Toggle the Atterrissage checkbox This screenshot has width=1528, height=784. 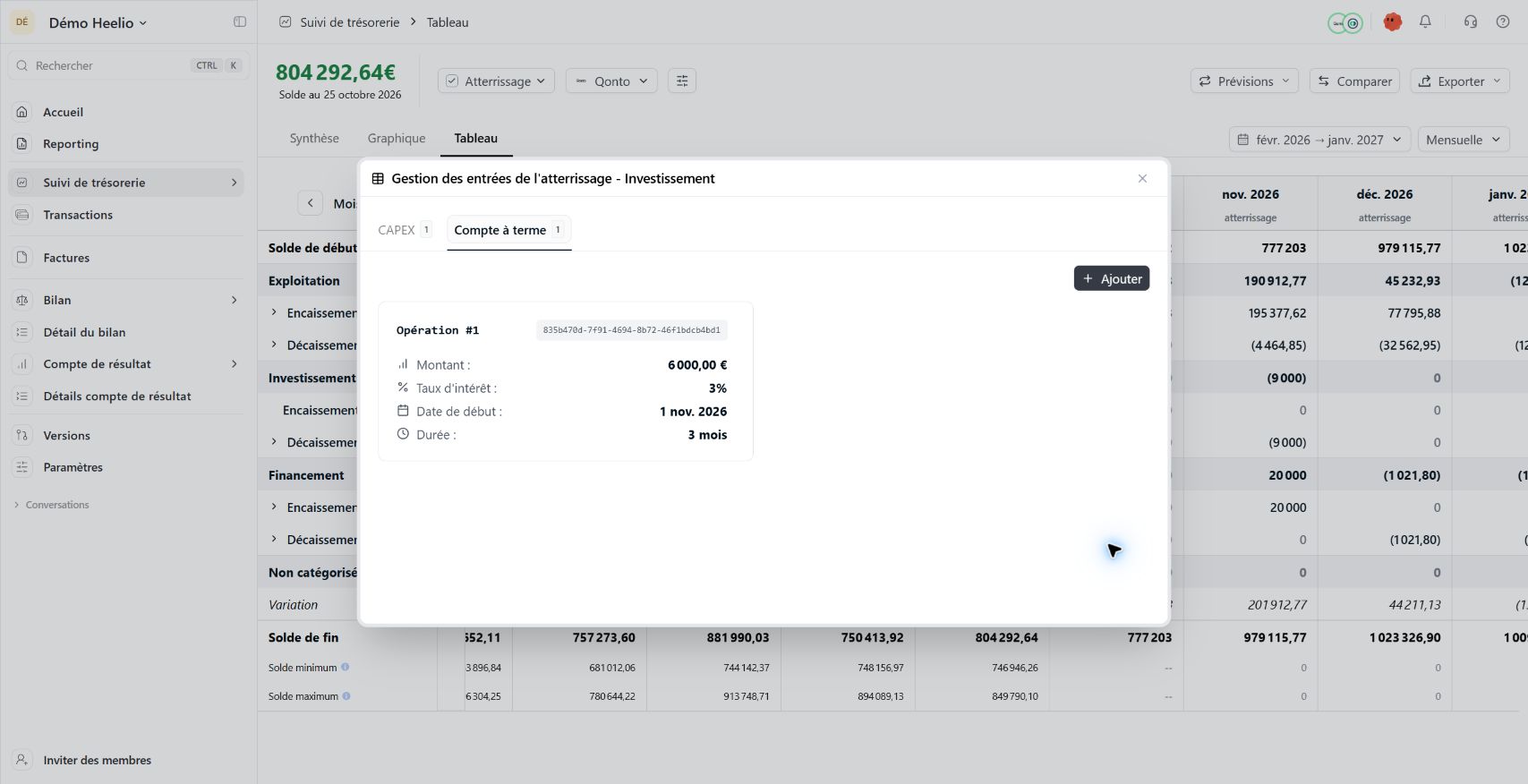click(x=453, y=81)
